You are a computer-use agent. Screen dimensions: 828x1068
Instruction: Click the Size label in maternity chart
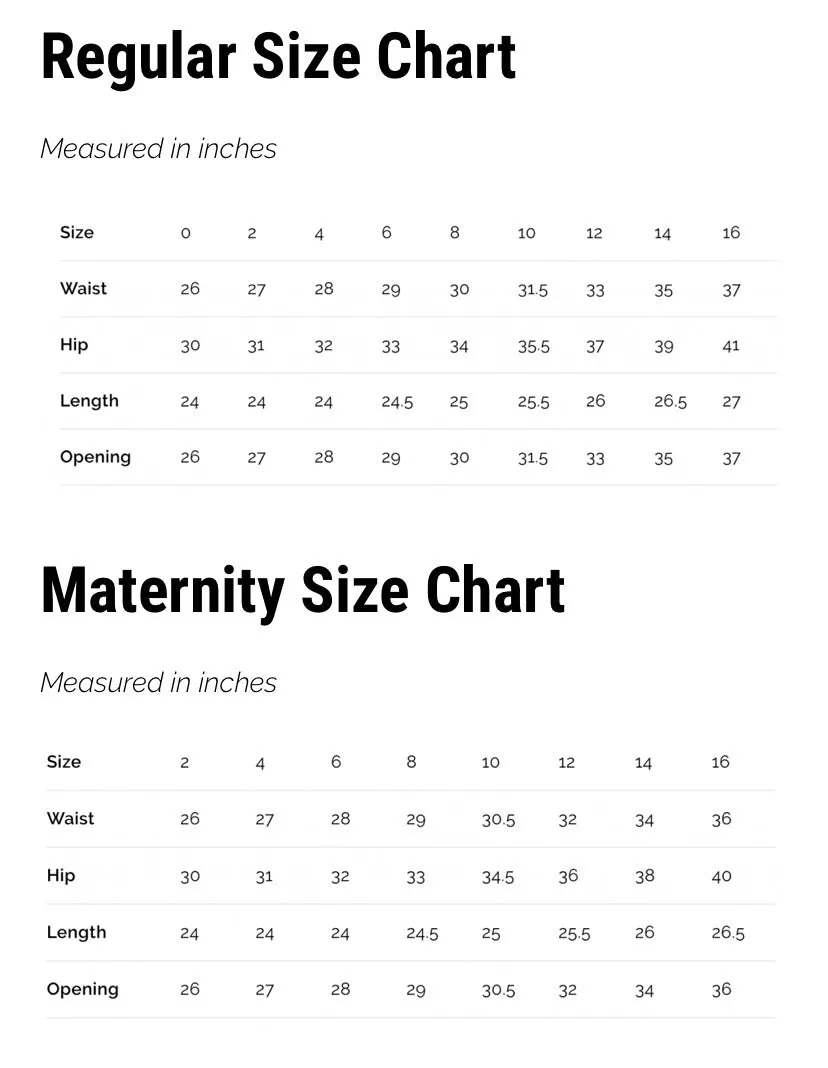(x=63, y=761)
